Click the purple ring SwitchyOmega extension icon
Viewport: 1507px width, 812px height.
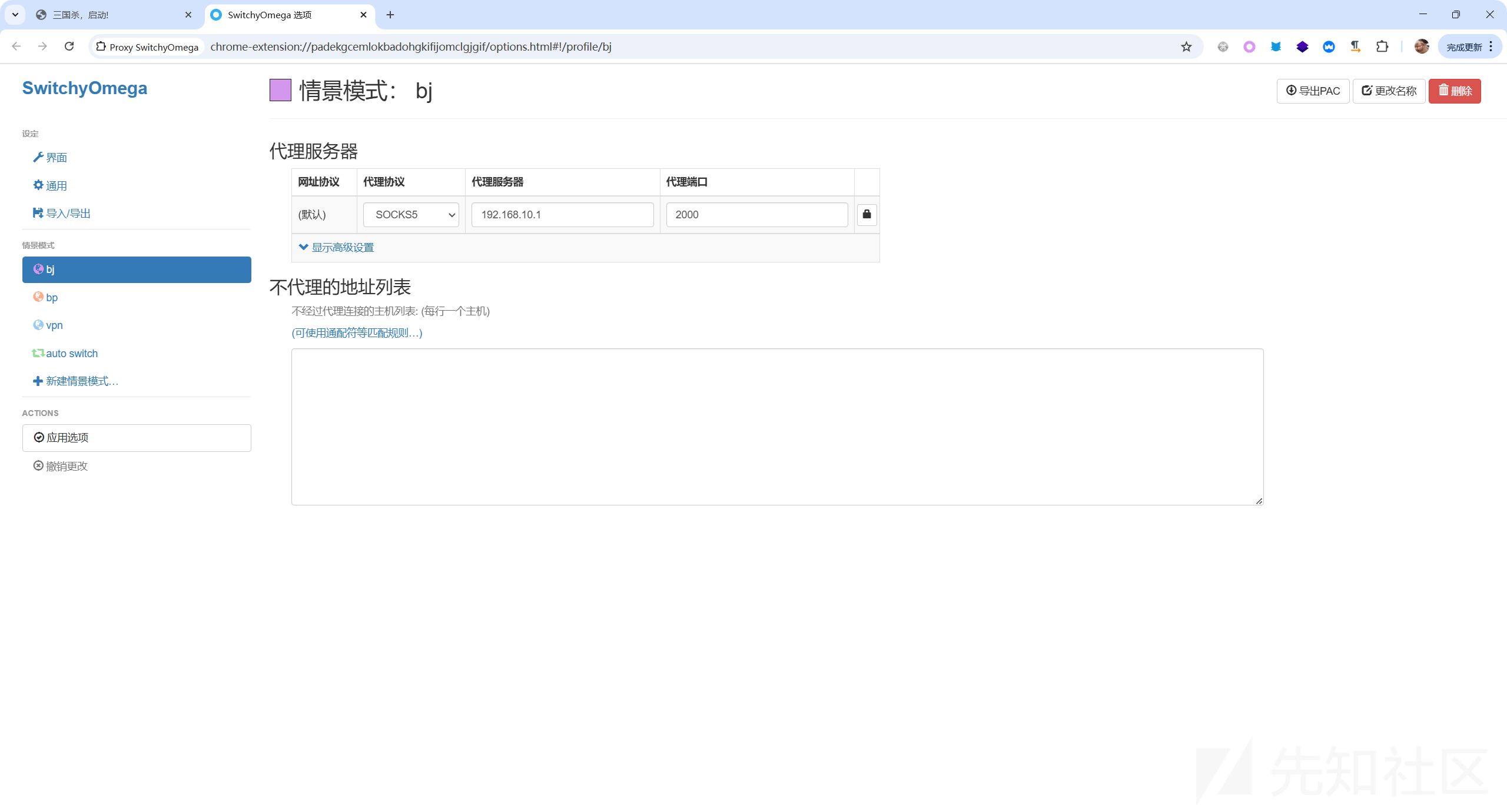1249,46
